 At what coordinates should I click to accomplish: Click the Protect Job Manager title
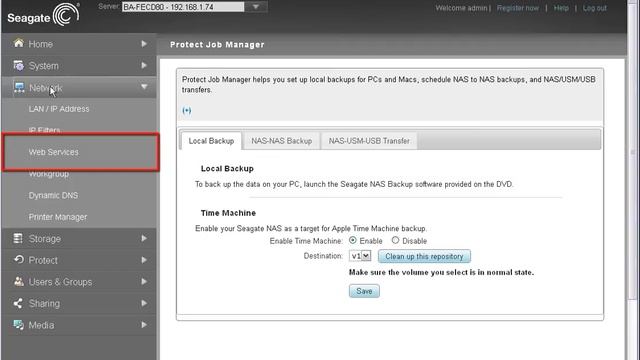[x=217, y=44]
